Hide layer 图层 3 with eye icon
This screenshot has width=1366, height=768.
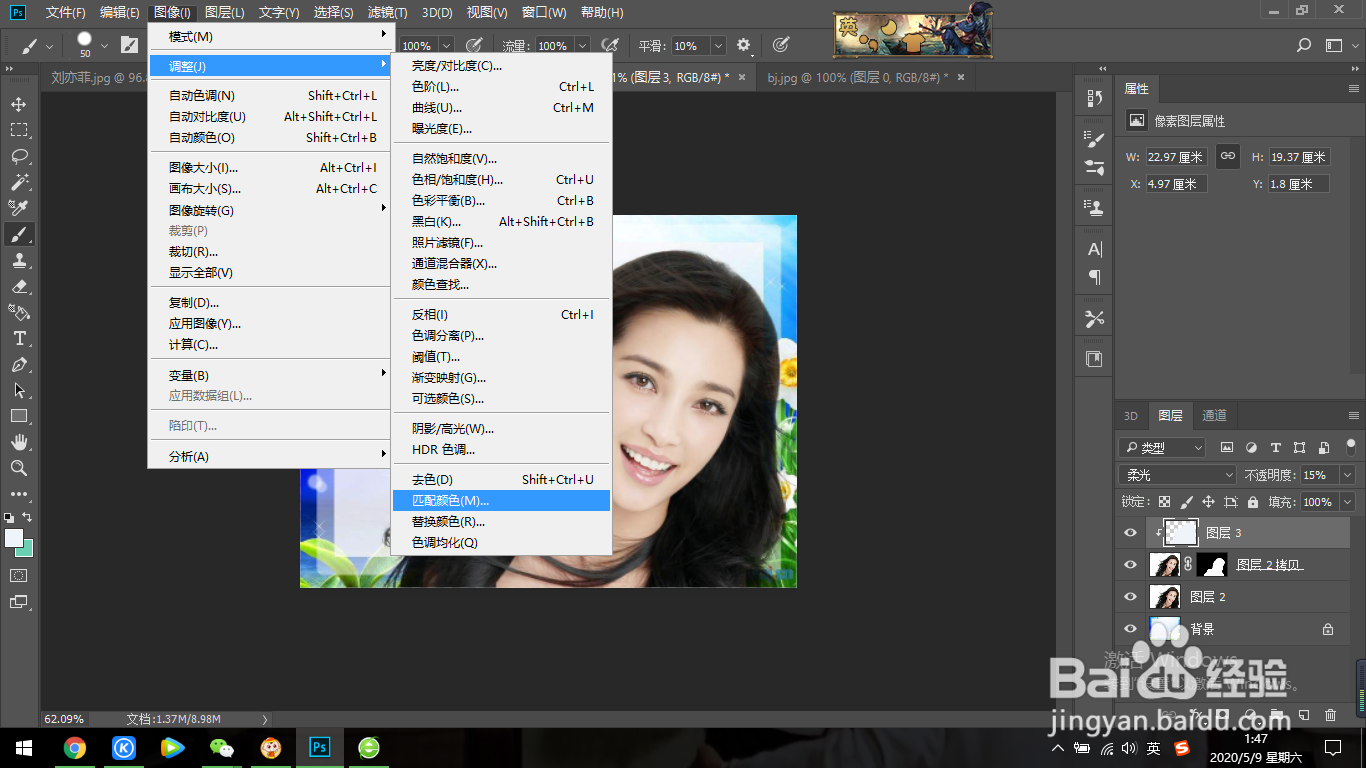pyautogui.click(x=1130, y=533)
